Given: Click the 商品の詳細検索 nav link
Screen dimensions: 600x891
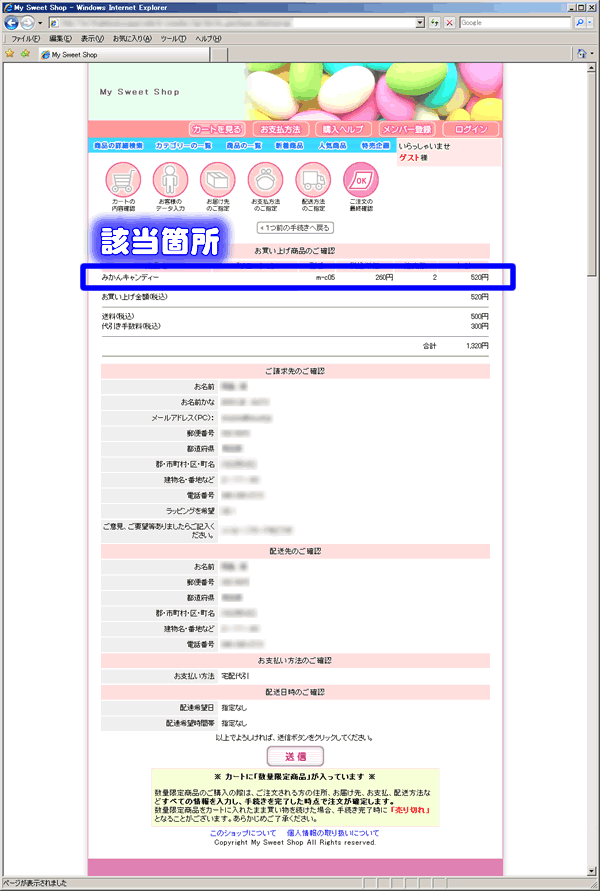Looking at the screenshot, I should 118,145.
